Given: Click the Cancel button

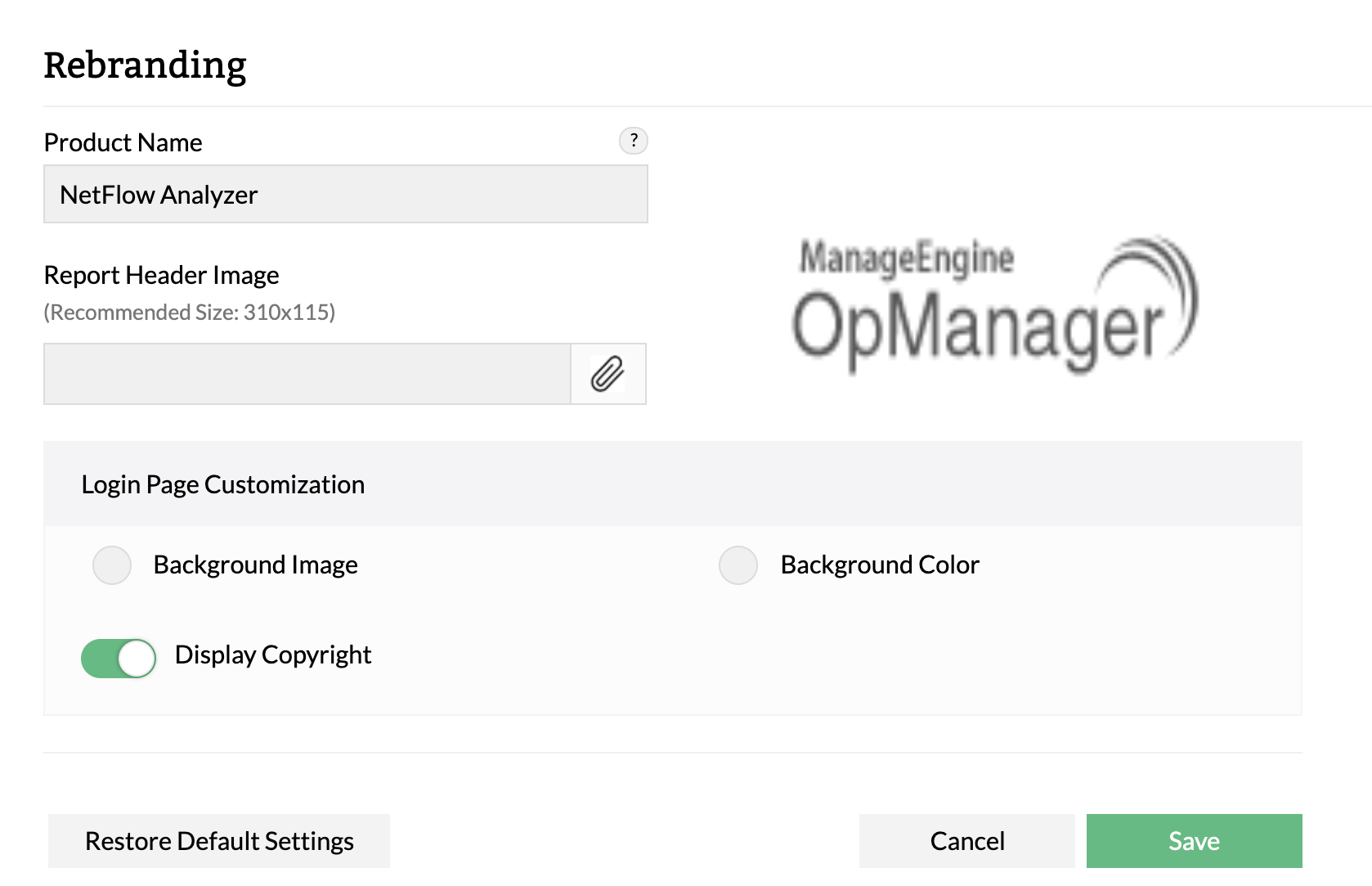Looking at the screenshot, I should (x=966, y=841).
